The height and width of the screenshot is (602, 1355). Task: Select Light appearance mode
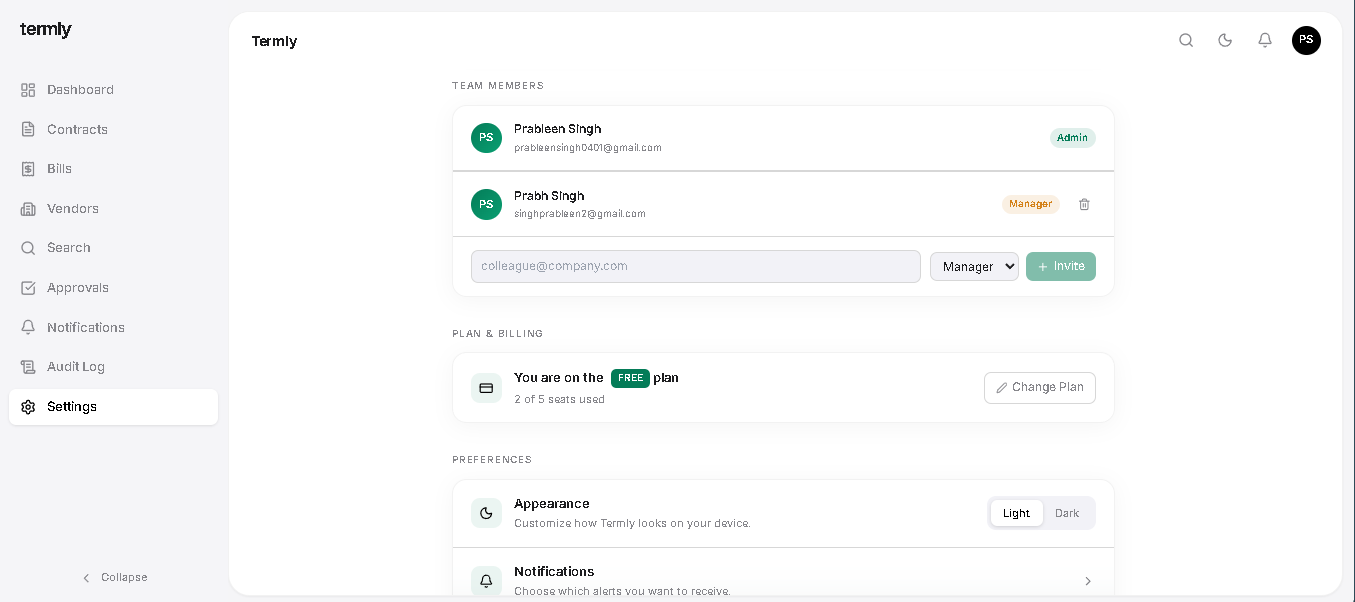1016,513
